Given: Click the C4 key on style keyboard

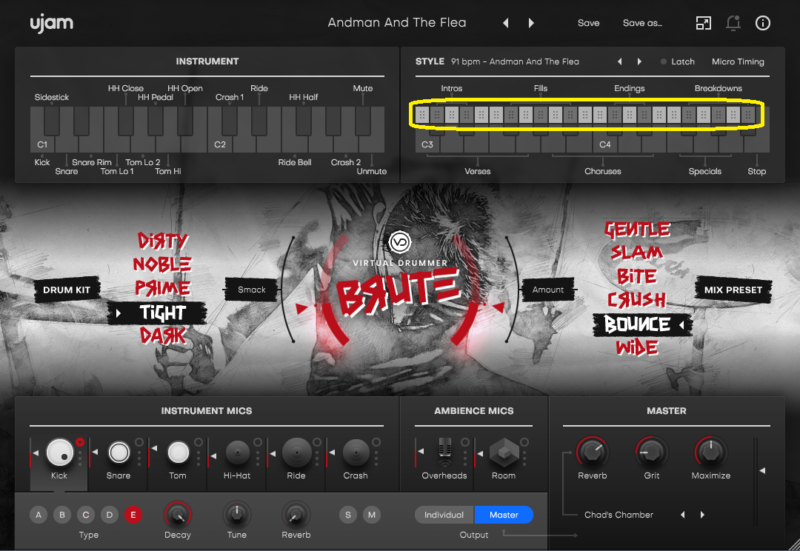Looking at the screenshot, I should pyautogui.click(x=605, y=144).
